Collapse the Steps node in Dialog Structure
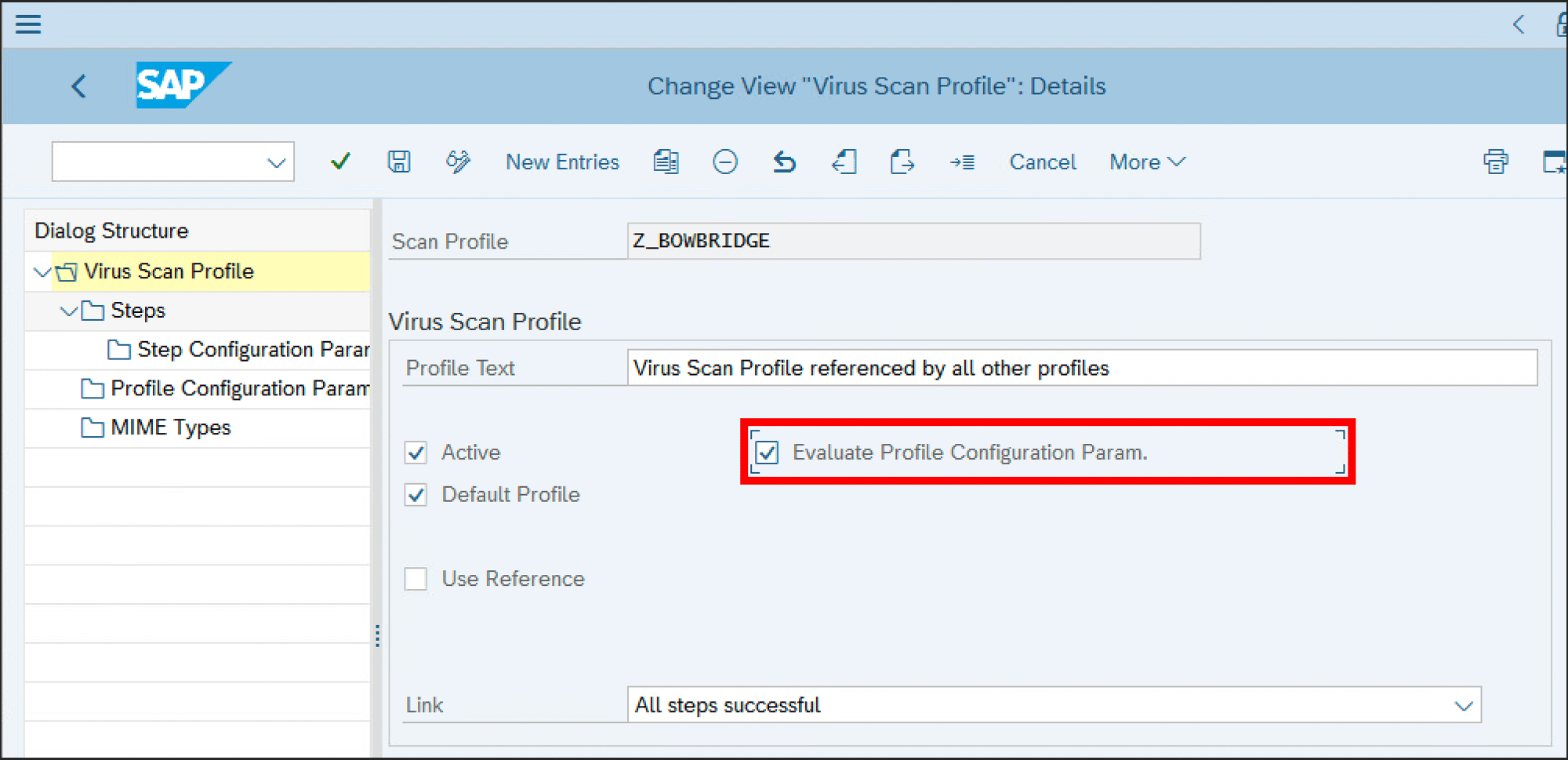 [69, 311]
